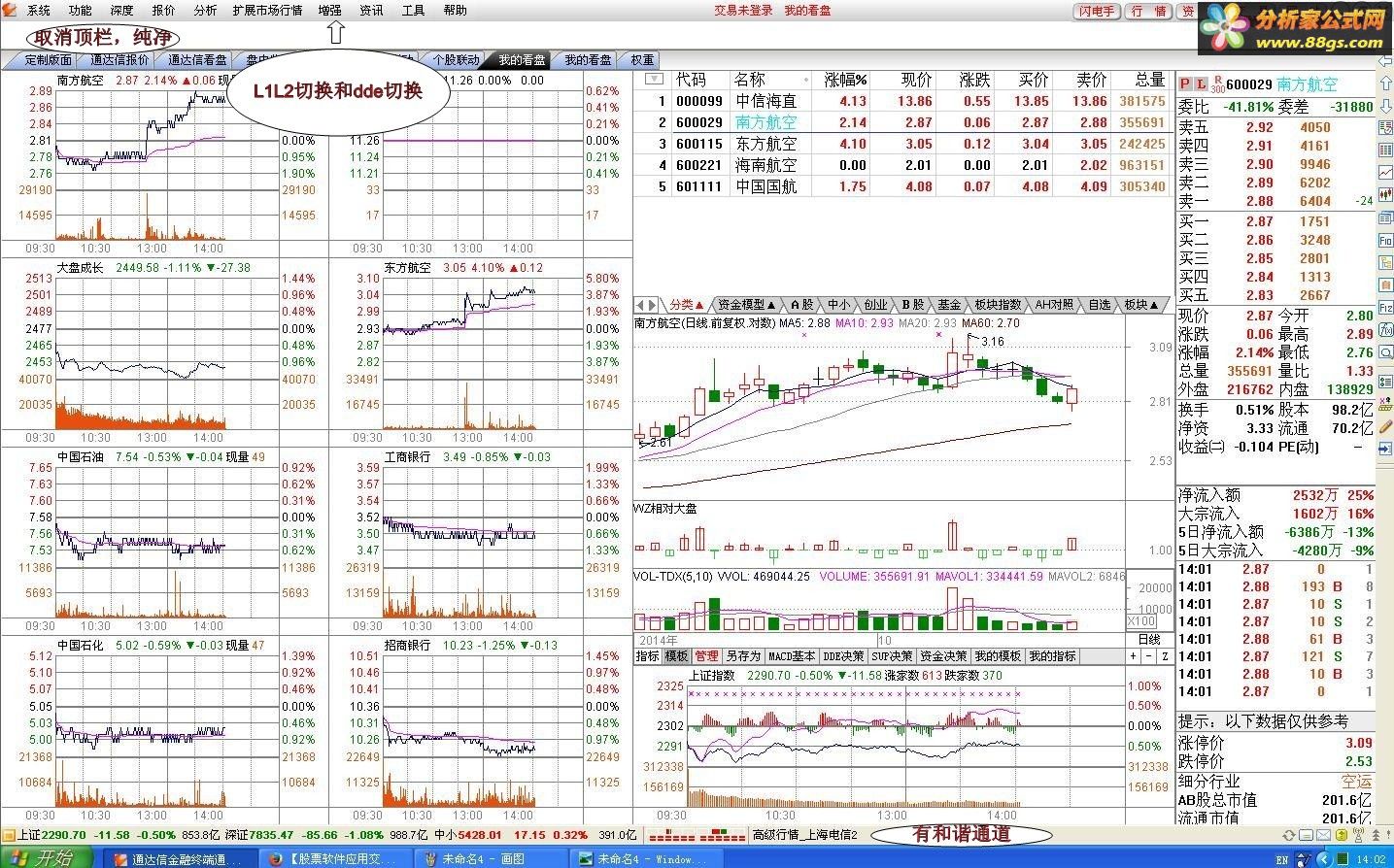This screenshot has width=1394, height=868.
Task: Expand the 分类▲ category menu
Action: coord(686,305)
